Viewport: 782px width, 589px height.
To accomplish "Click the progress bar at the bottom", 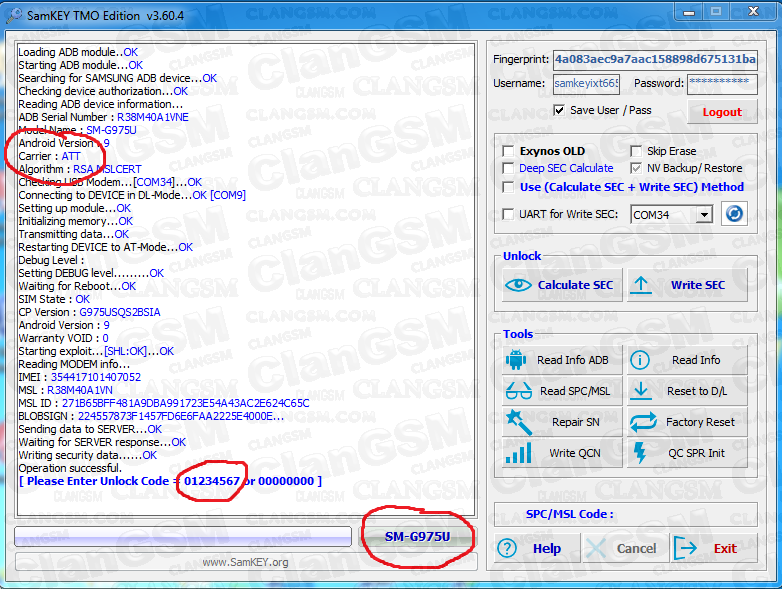I will pos(183,537).
